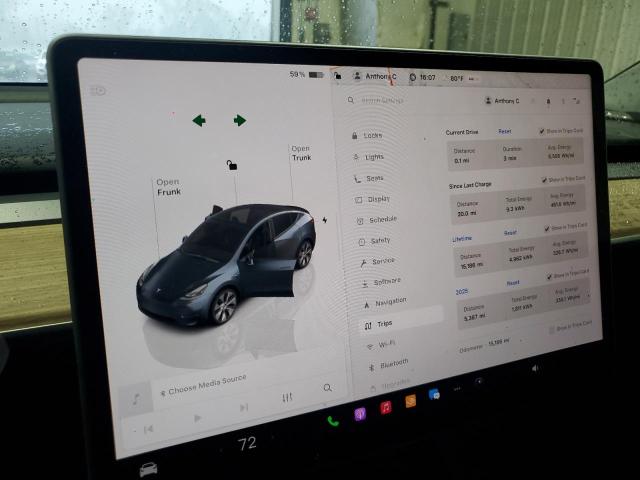Reset the Current Drive trip data
640x480 pixels.
(x=505, y=132)
